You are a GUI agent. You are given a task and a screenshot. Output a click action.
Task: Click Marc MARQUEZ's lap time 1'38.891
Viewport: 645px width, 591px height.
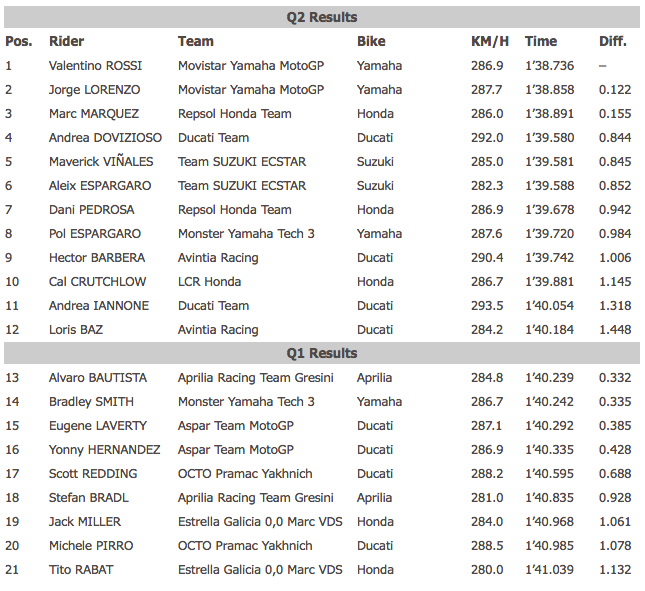[549, 114]
